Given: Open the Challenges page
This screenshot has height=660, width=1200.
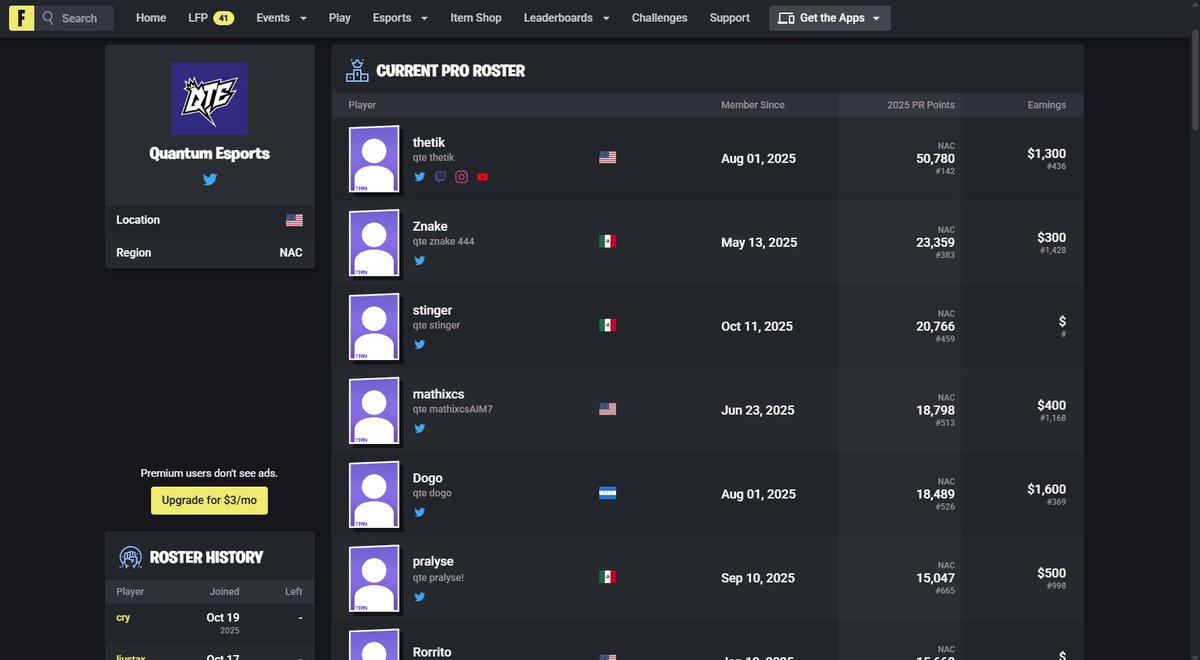Looking at the screenshot, I should tap(660, 18).
